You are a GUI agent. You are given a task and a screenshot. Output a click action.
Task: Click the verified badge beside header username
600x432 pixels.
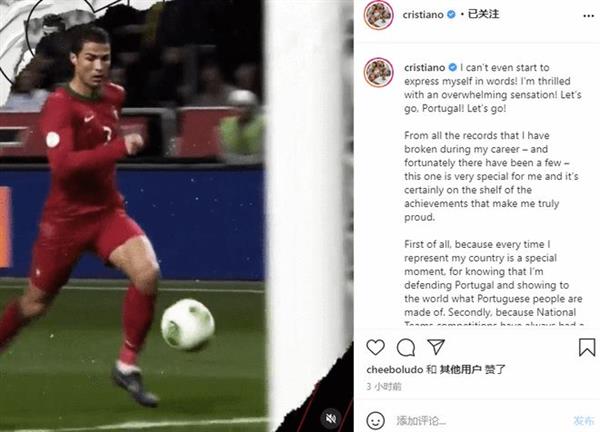(x=451, y=15)
